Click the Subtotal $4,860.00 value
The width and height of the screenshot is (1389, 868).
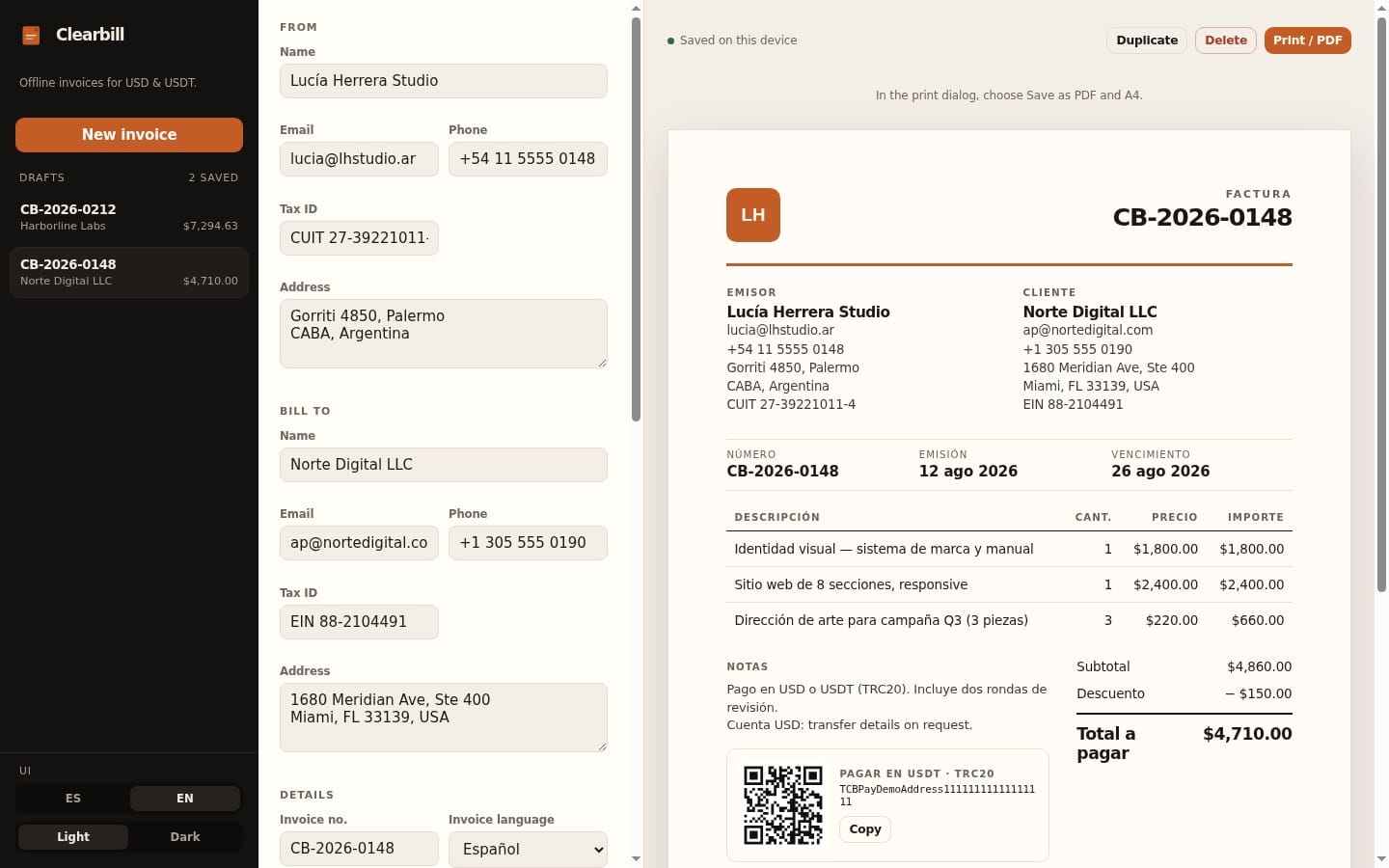1259,666
